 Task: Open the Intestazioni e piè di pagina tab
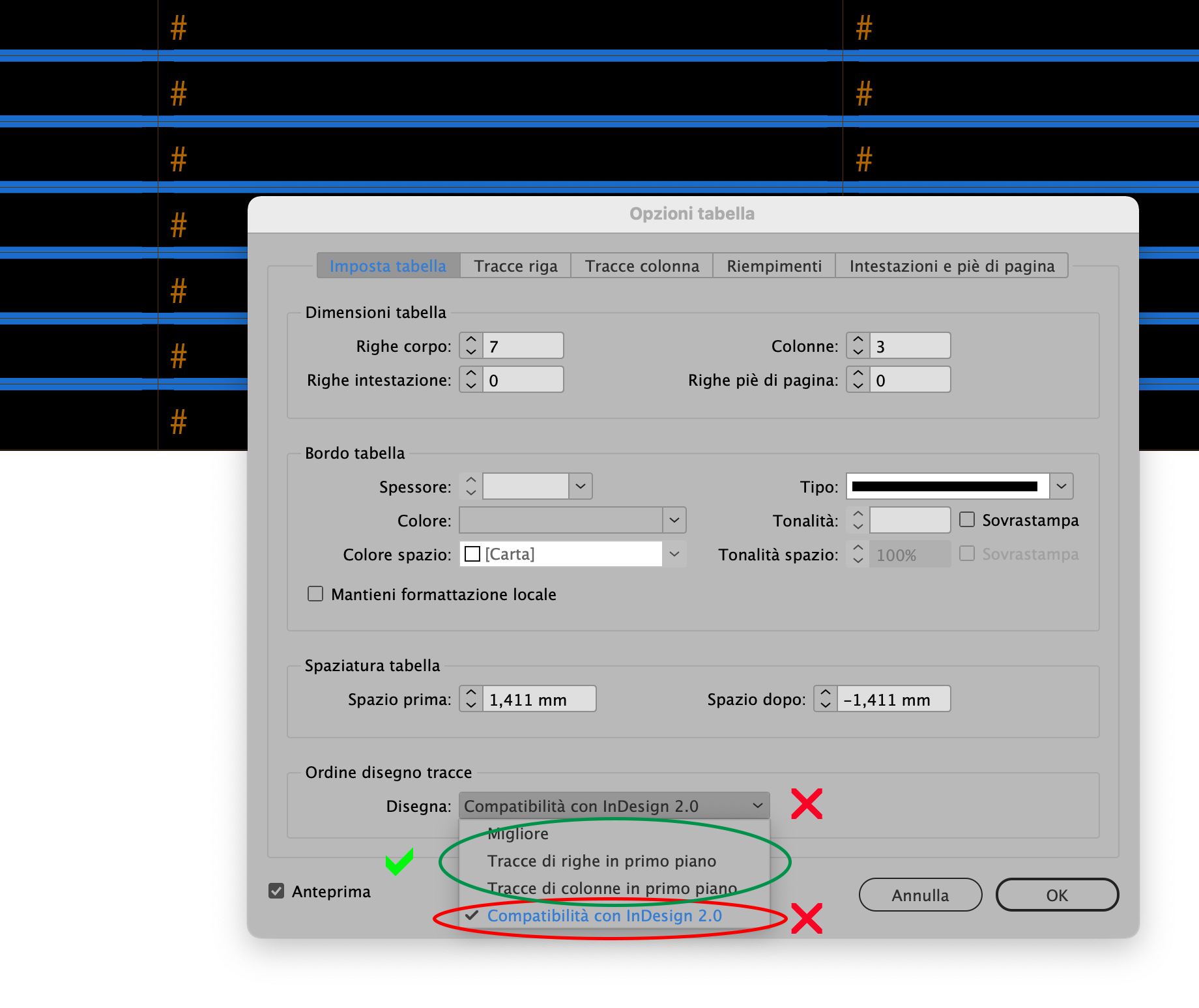[951, 266]
